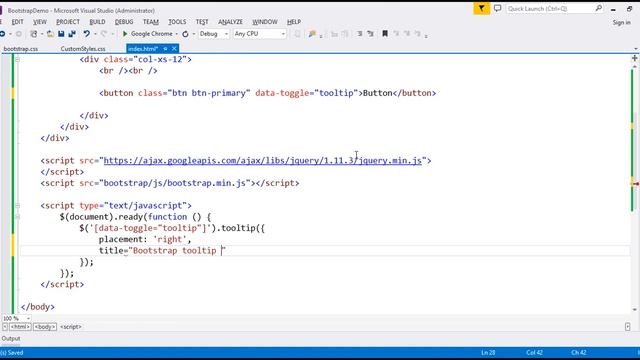Click the Sign in link

(x=621, y=22)
